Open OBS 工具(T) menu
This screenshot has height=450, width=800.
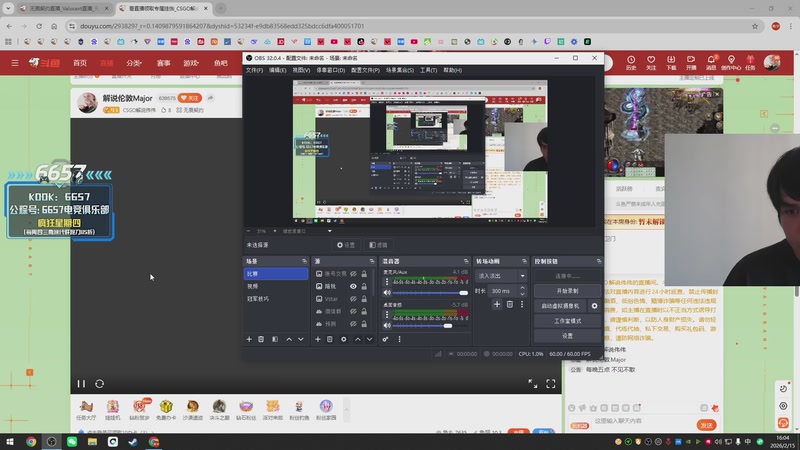pyautogui.click(x=429, y=70)
